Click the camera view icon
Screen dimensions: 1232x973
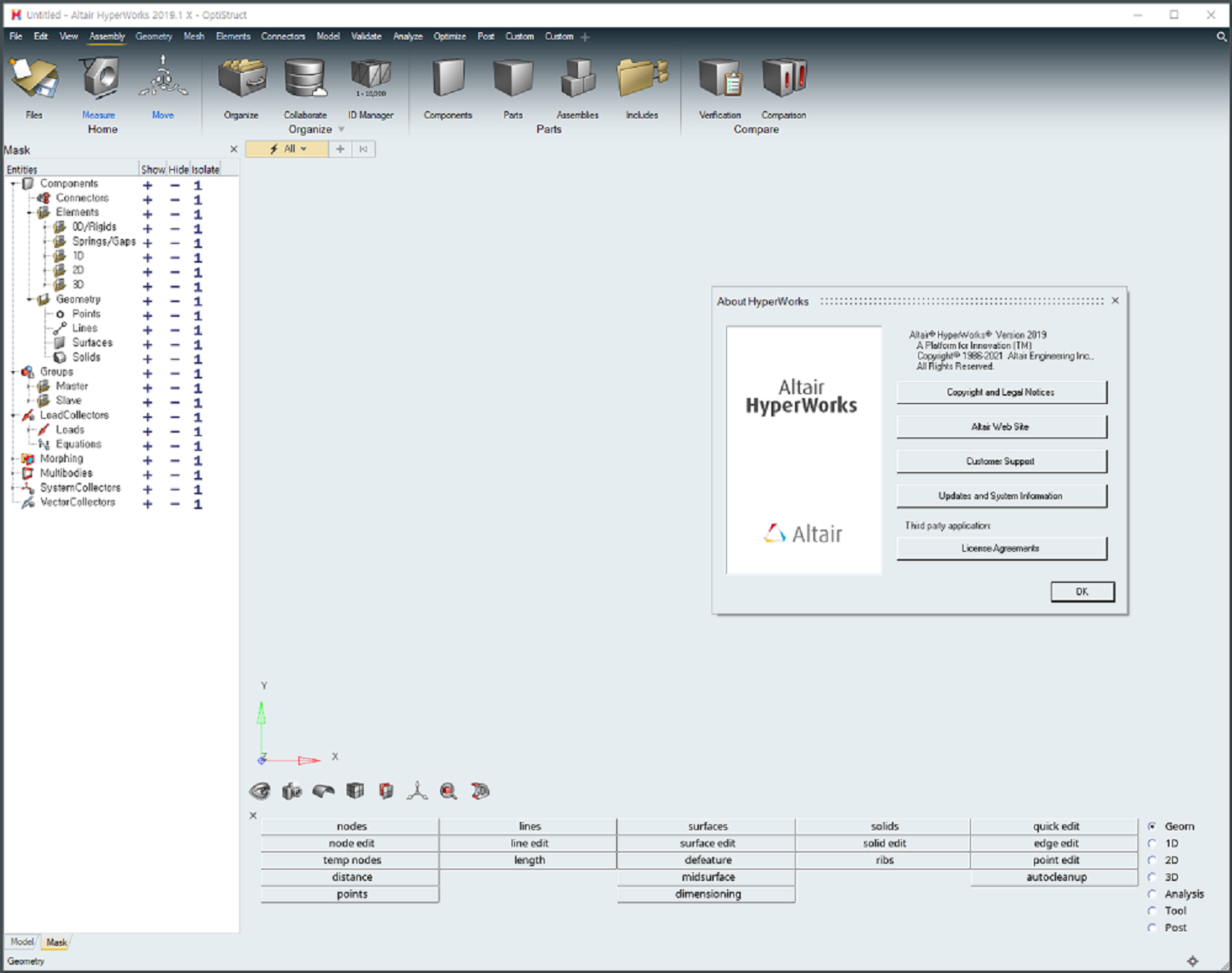(x=292, y=791)
